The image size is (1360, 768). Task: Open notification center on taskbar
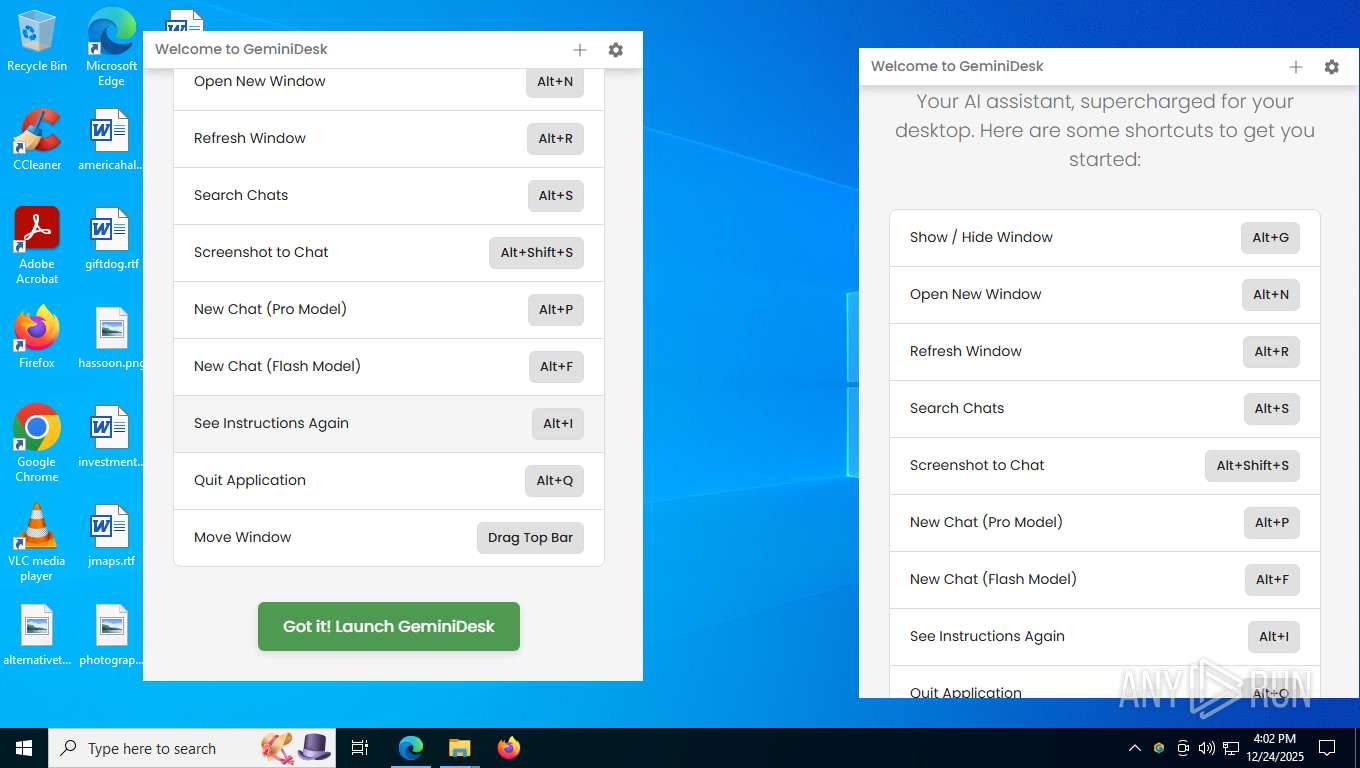point(1327,748)
